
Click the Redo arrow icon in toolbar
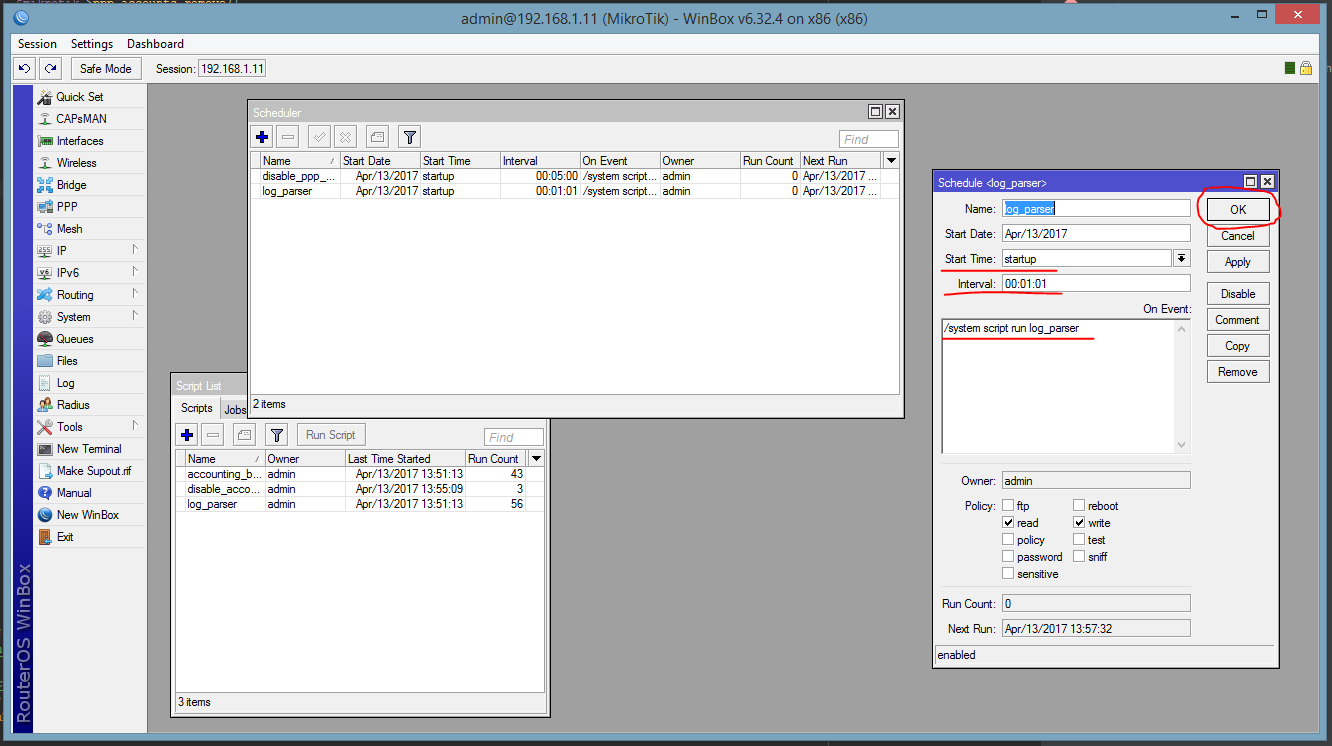[50, 69]
